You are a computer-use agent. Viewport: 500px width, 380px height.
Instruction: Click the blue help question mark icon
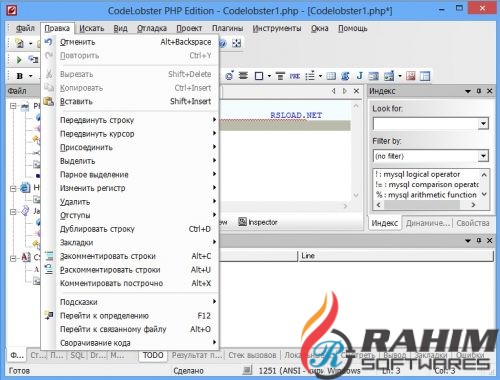[223, 43]
